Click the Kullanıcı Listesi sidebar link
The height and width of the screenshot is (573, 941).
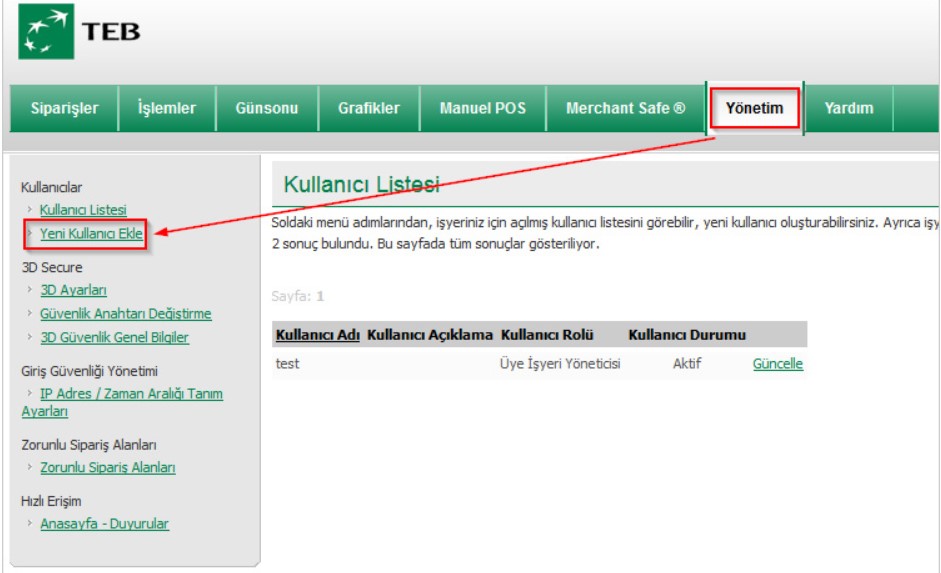click(x=83, y=210)
